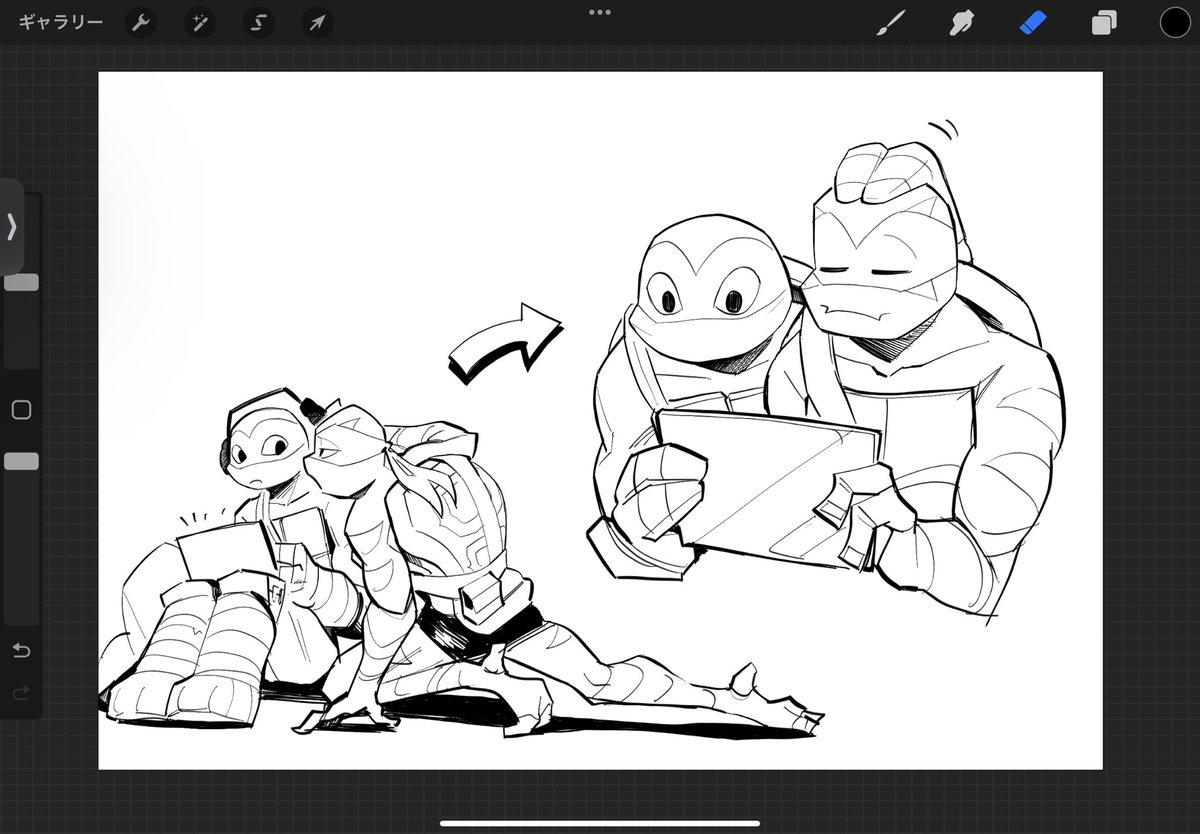
Task: Tap the square Modify button in sidebar
Action: coord(21,410)
